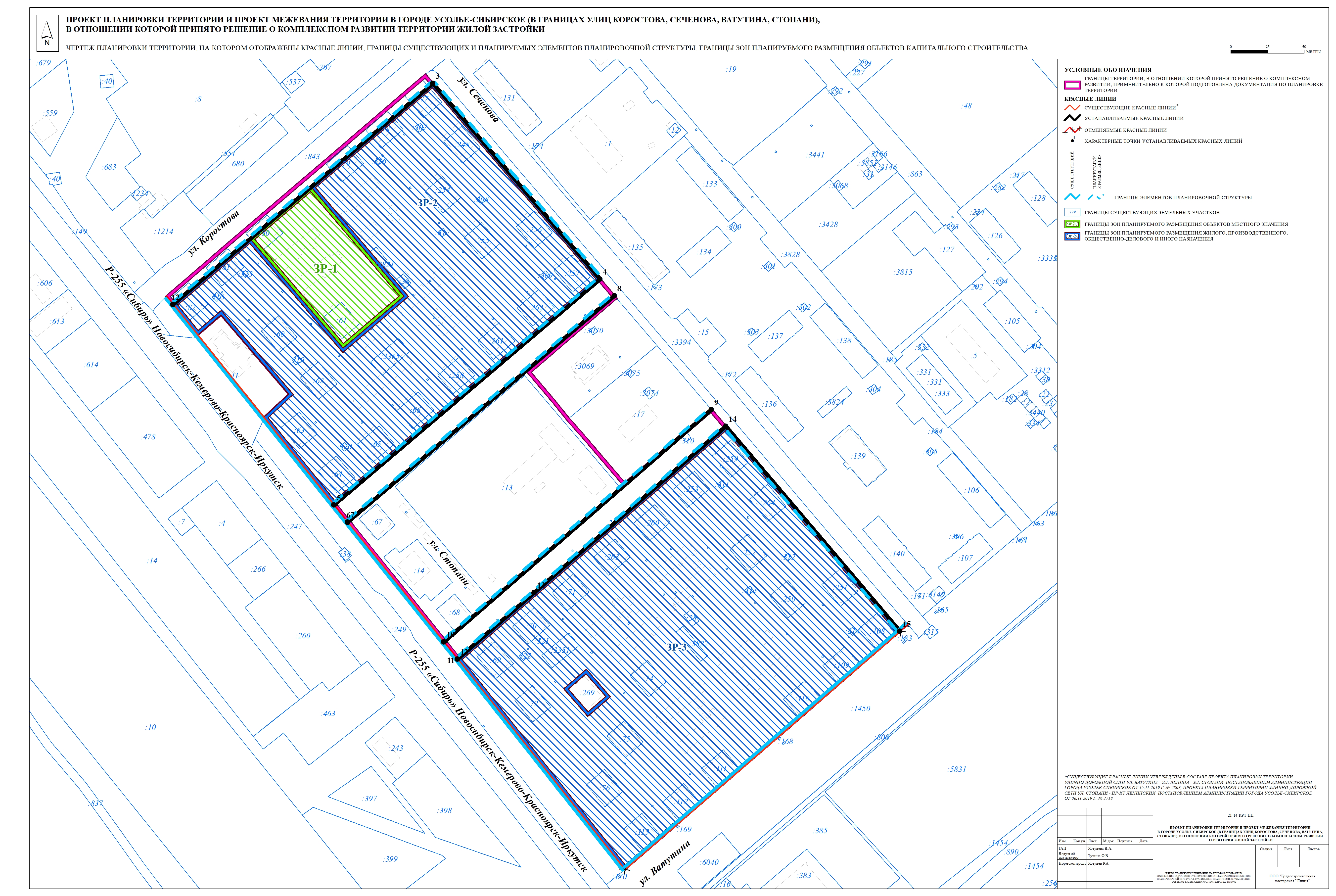Image resolution: width=1336 pixels, height=896 pixels.
Task: Click parcel number :3069
Action: click(x=585, y=366)
